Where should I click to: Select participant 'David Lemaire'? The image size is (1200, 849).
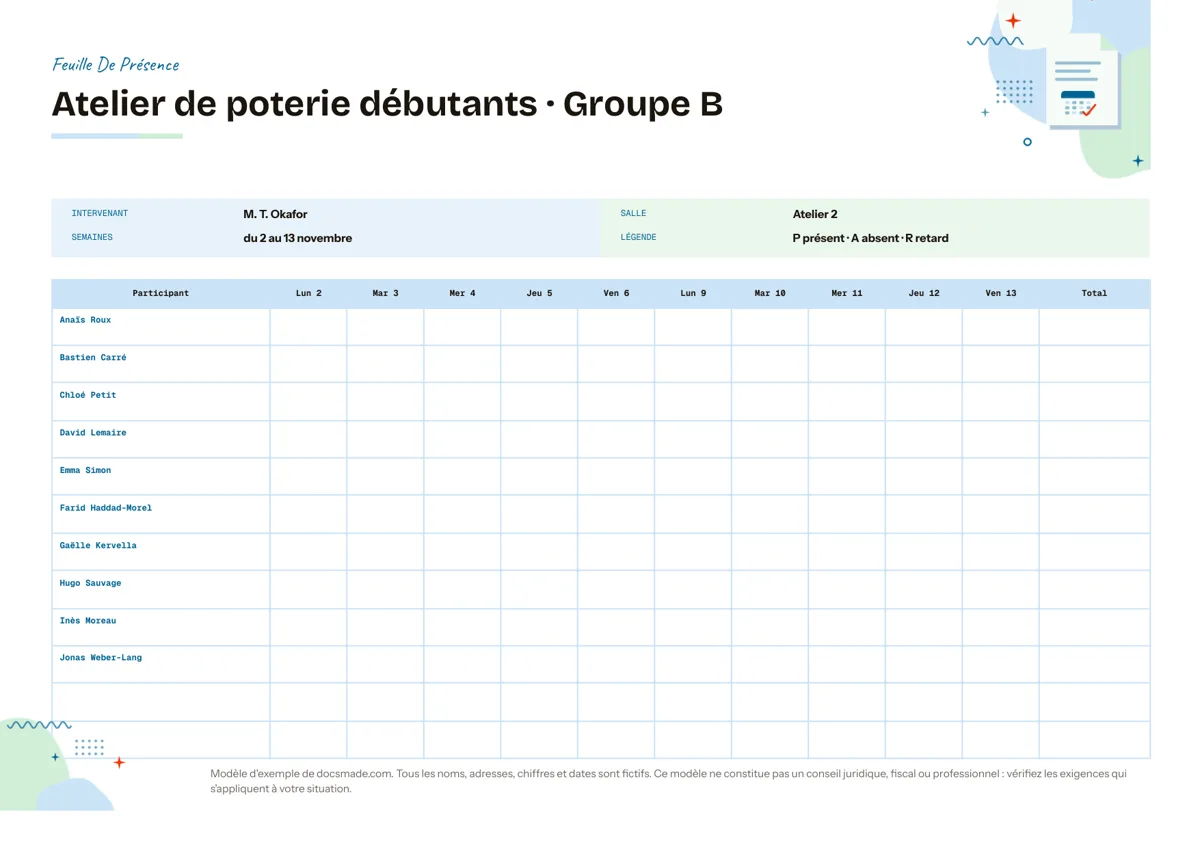(93, 433)
